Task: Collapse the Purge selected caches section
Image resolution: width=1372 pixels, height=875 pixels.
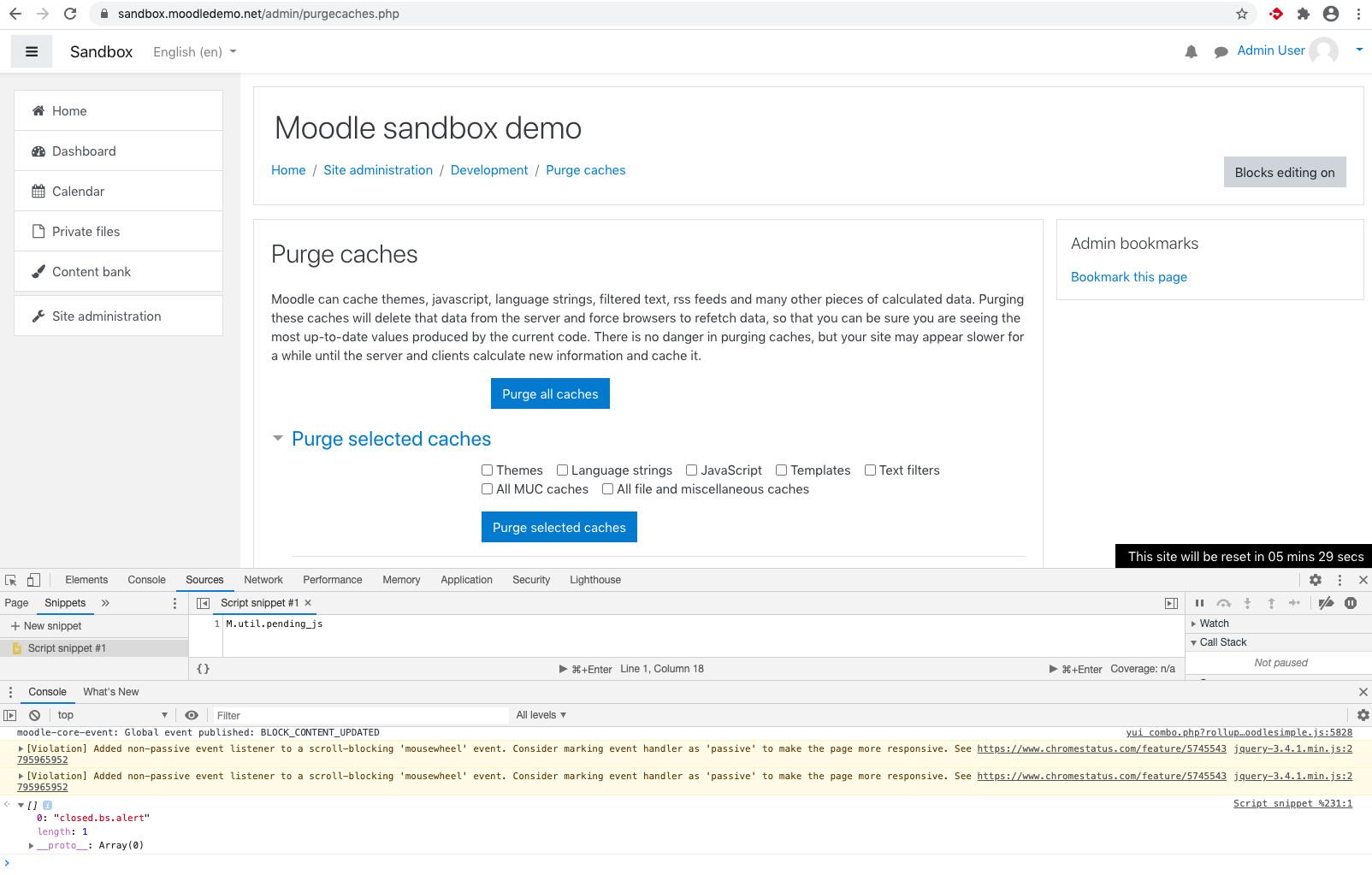Action: (277, 439)
